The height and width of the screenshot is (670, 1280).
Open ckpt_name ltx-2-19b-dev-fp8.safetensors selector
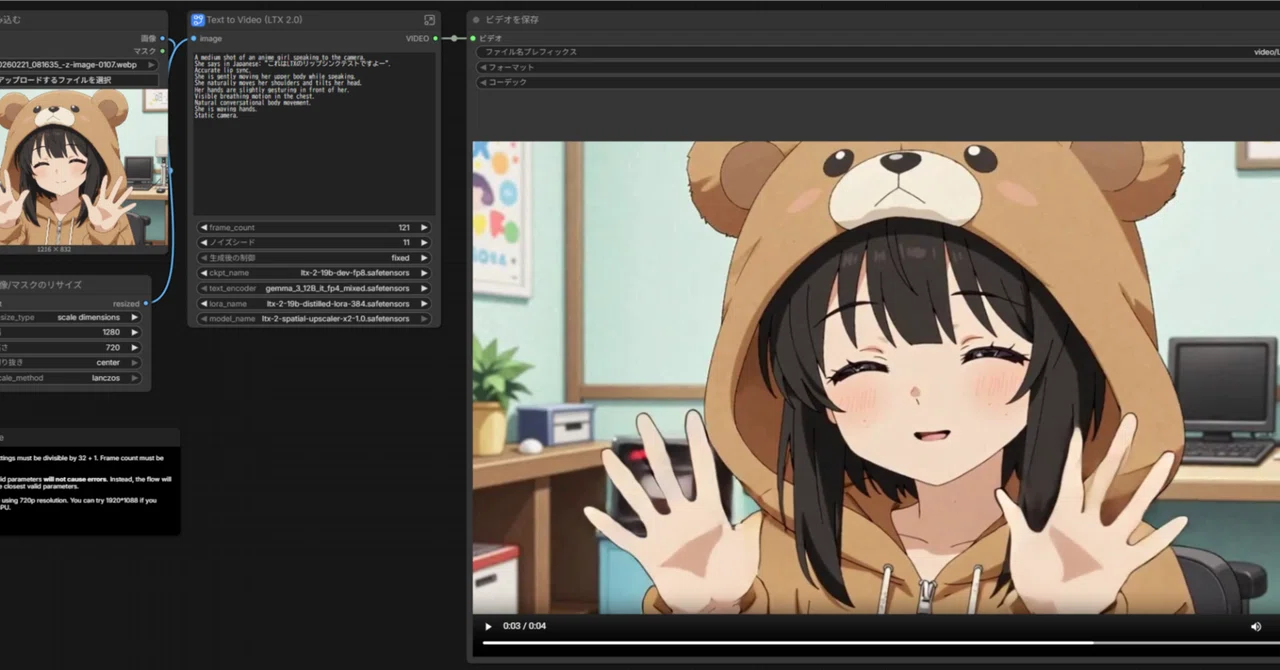tap(313, 273)
